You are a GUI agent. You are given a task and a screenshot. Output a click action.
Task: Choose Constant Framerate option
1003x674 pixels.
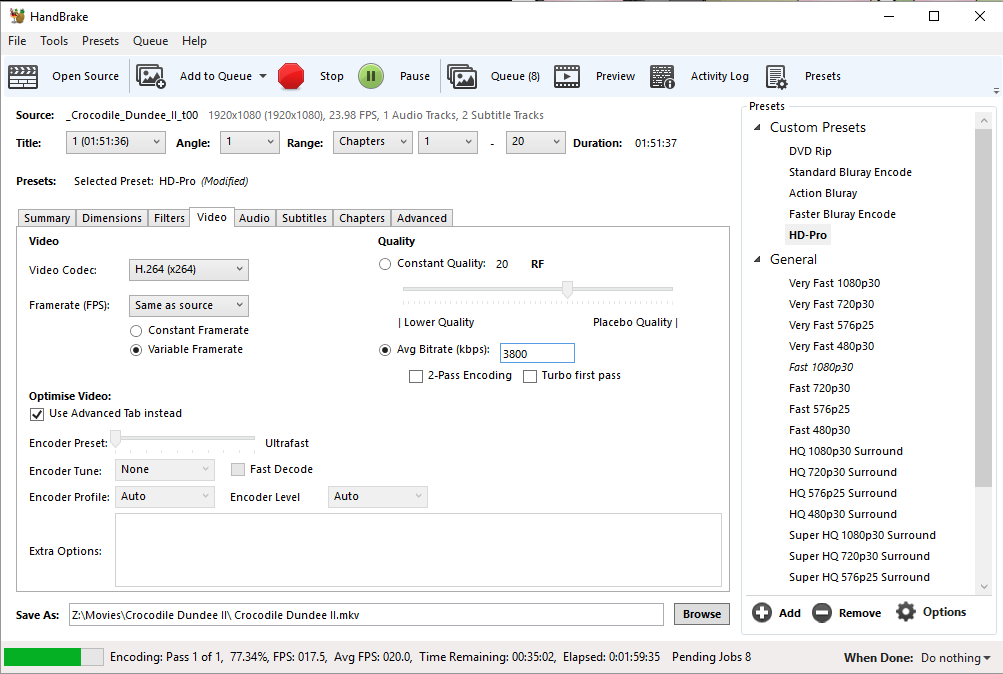point(136,331)
